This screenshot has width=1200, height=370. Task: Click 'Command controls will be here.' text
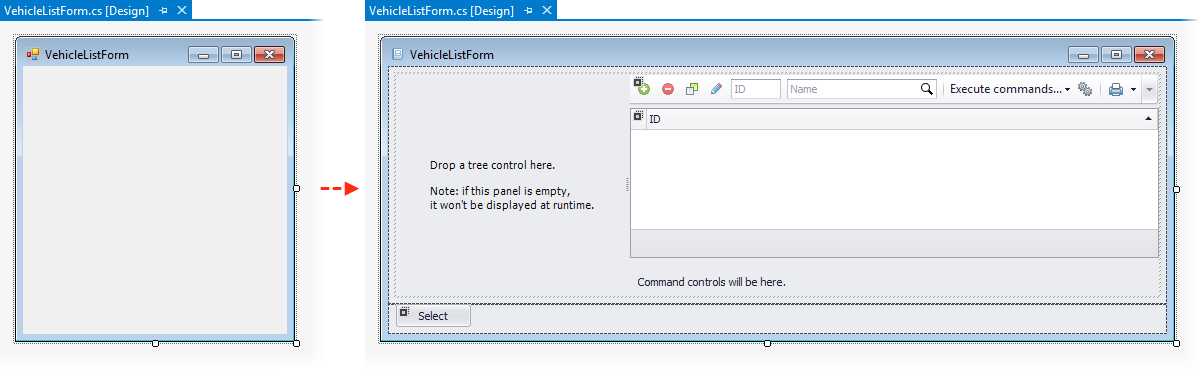point(711,282)
